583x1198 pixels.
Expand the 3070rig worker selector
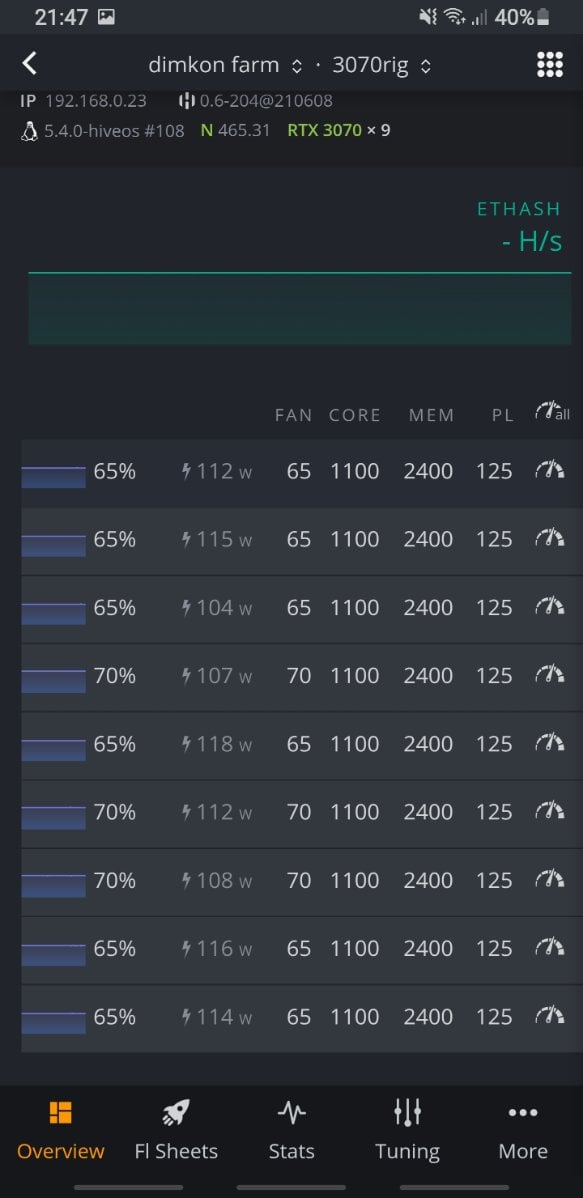click(x=381, y=65)
